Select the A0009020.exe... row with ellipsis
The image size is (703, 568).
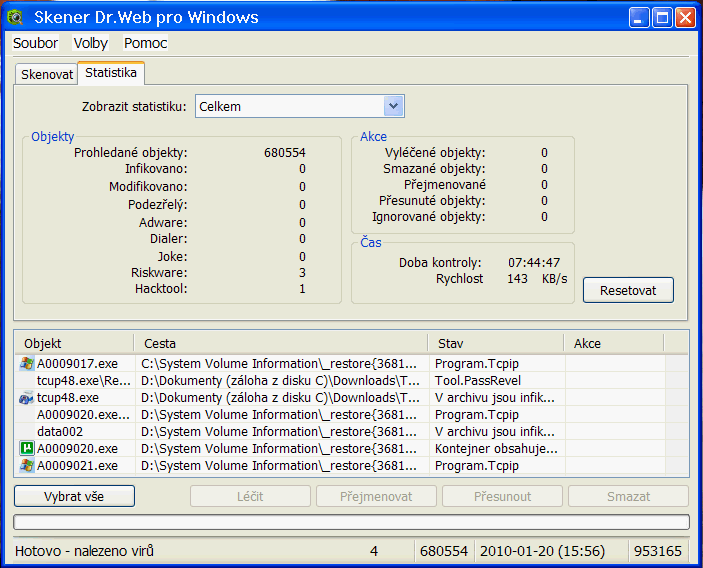coord(352,415)
